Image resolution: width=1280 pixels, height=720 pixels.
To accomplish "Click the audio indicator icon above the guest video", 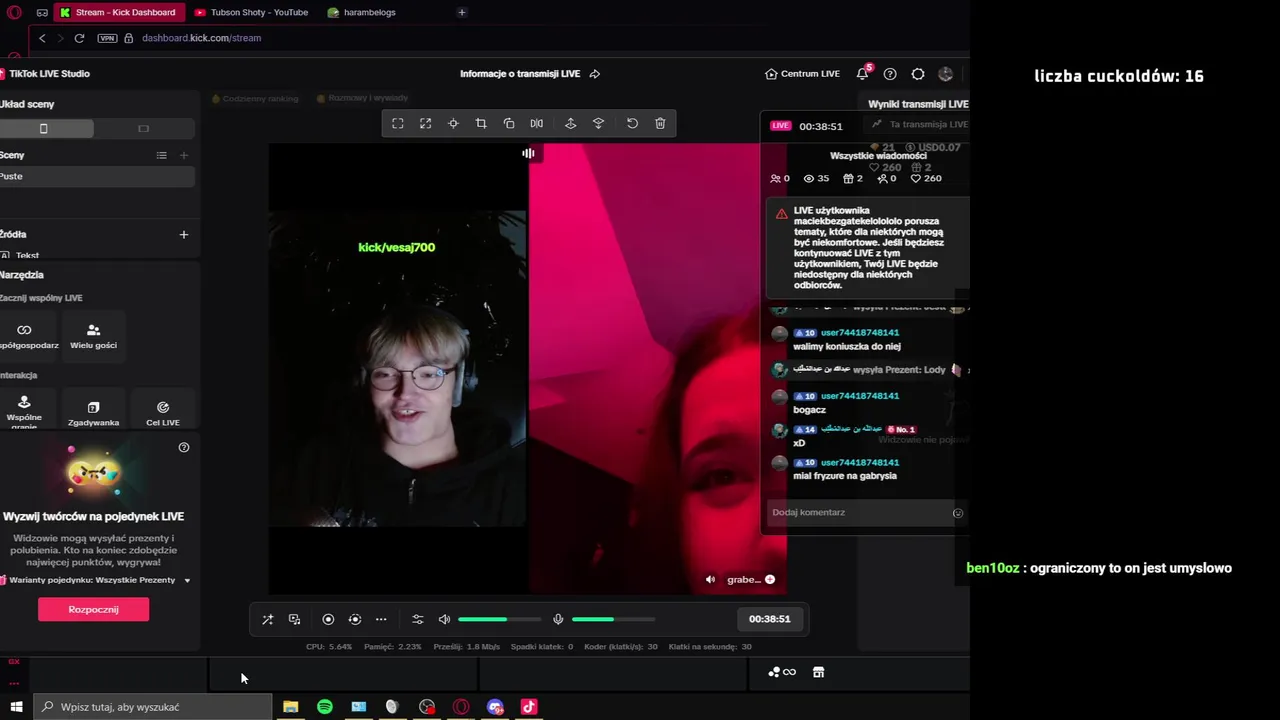I will [x=528, y=153].
